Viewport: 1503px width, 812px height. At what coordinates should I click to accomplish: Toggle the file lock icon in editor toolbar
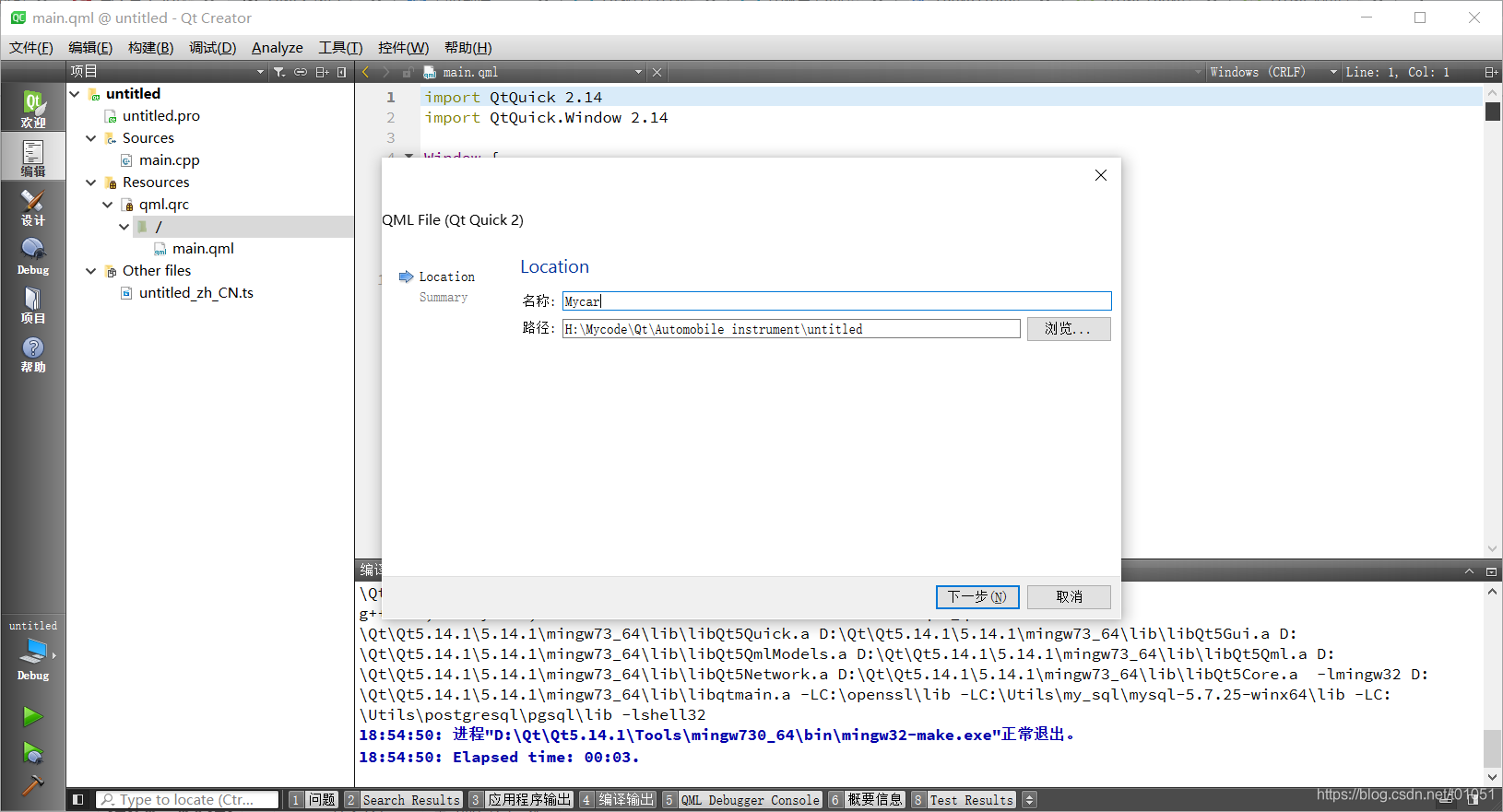407,72
